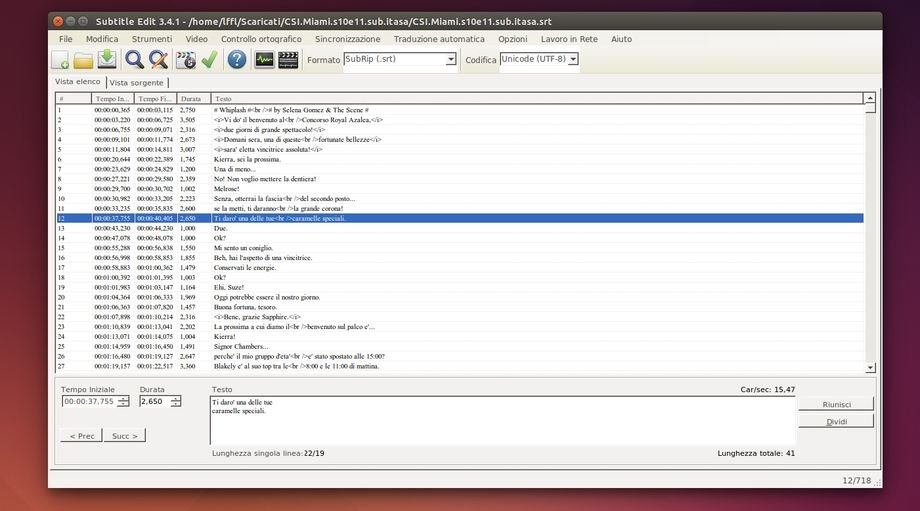Click the New subtitle file icon

coord(60,60)
